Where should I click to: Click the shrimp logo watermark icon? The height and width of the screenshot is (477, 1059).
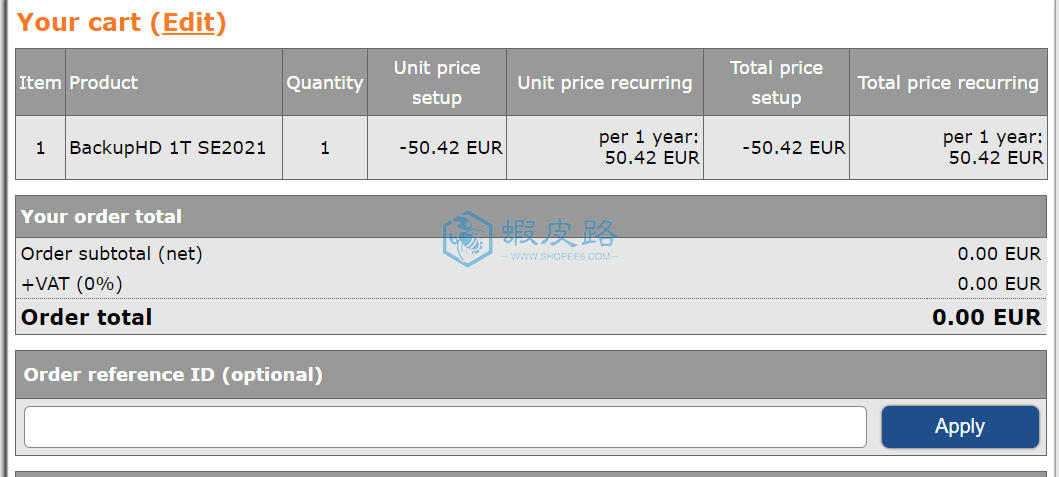[466, 238]
